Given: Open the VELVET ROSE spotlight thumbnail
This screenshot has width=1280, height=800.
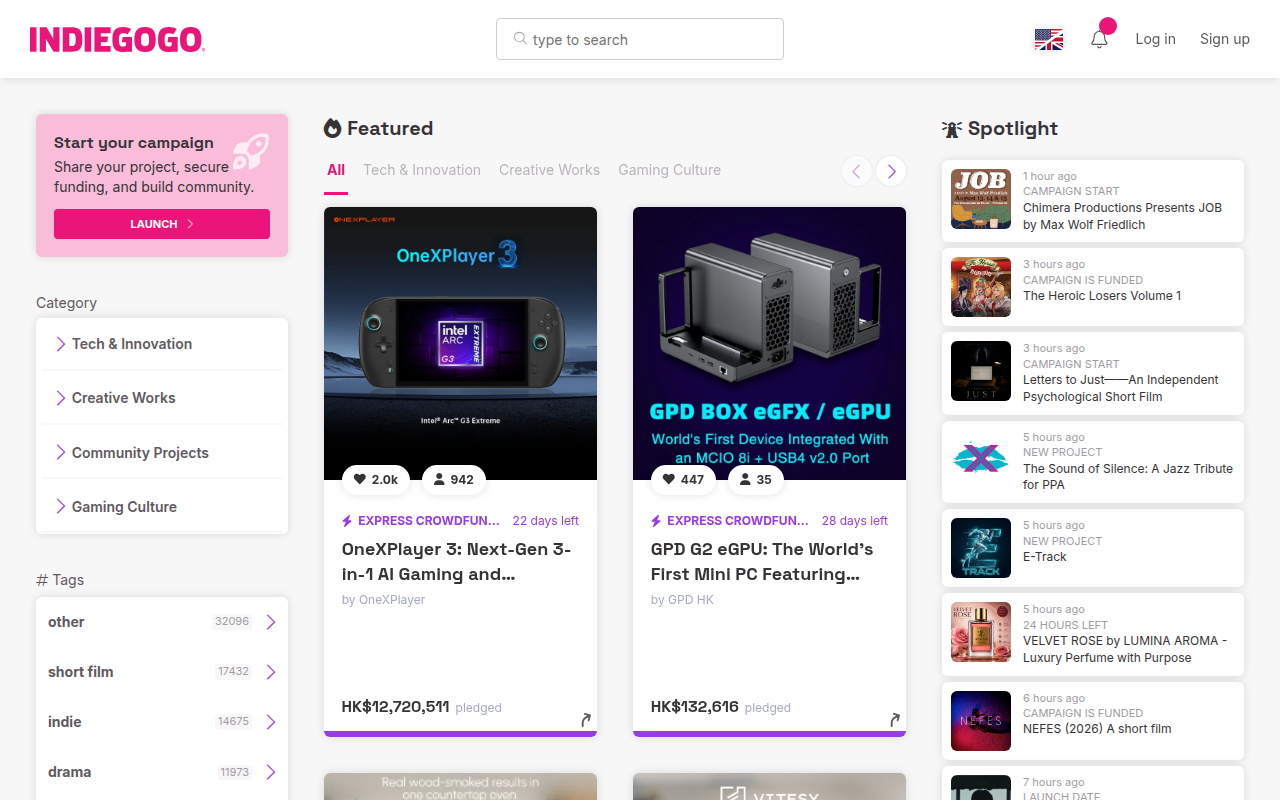Looking at the screenshot, I should click(x=981, y=632).
